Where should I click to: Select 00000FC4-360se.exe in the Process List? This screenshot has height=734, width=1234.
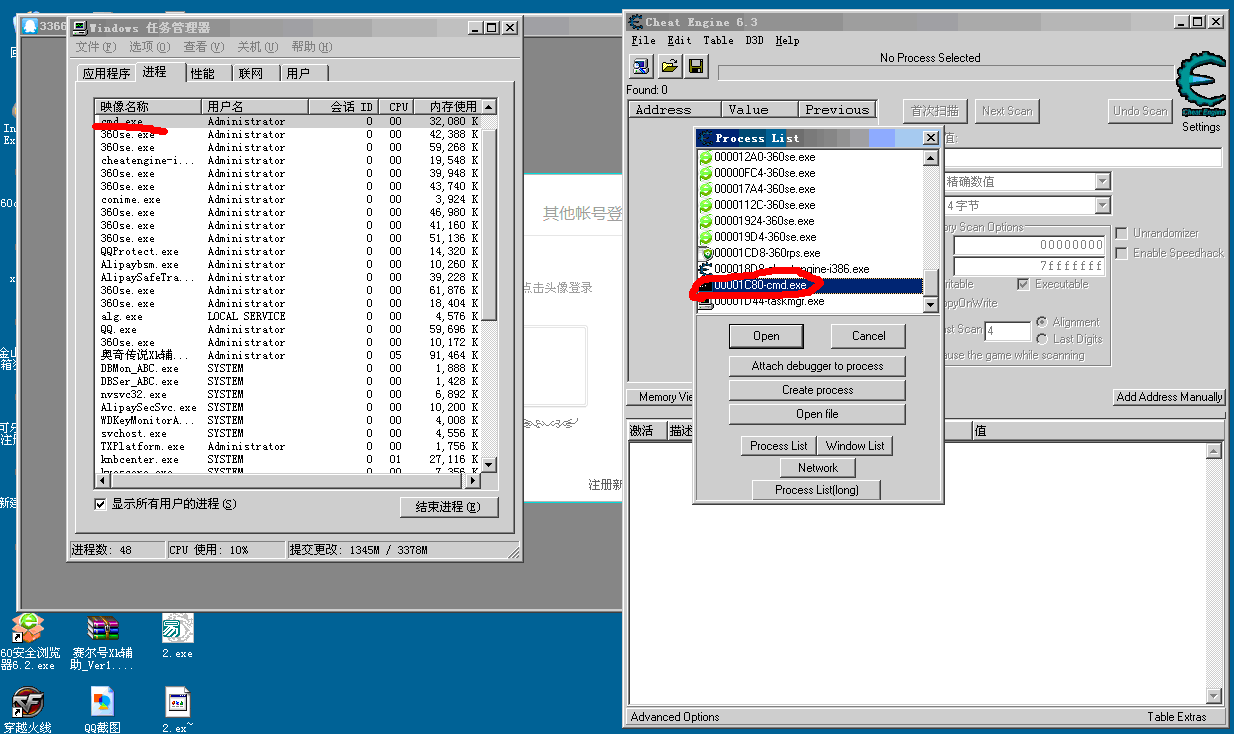click(x=765, y=173)
